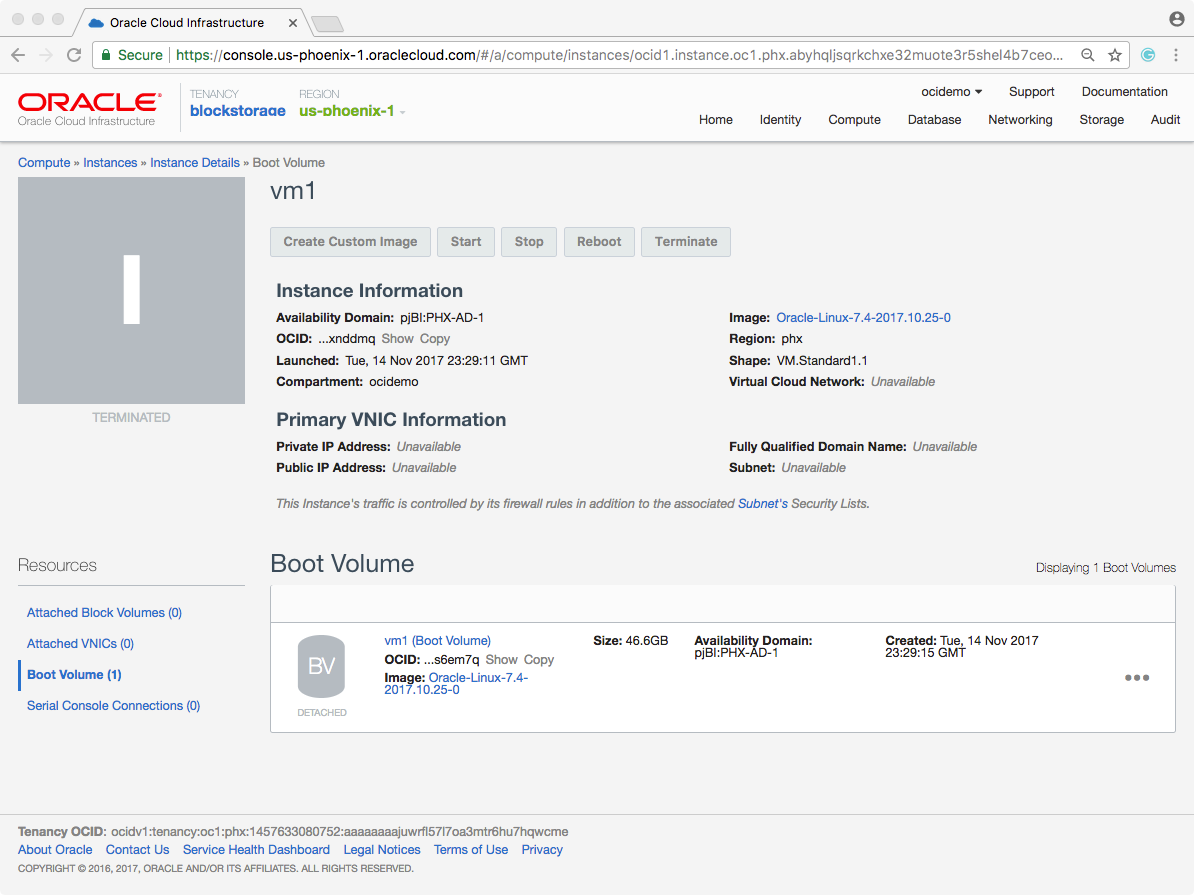The image size is (1194, 895).
Task: Open the Oracle-Linux-7.4 image link in Instance Information
Action: point(863,318)
